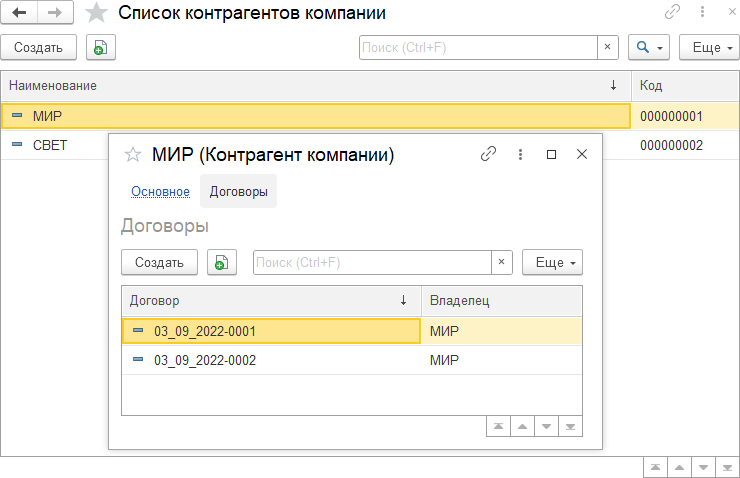Clear the main window search field
Screen dimensions: 740x478
(x=607, y=47)
